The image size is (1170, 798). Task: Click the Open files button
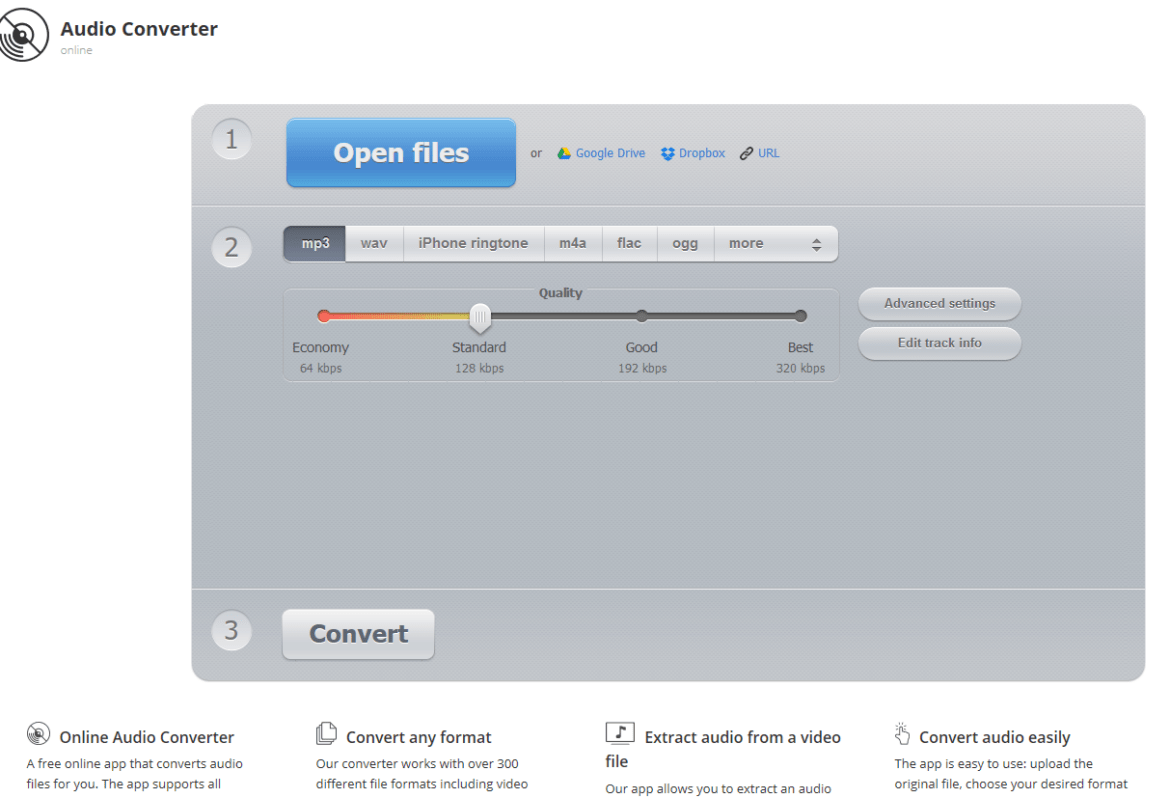pyautogui.click(x=400, y=152)
